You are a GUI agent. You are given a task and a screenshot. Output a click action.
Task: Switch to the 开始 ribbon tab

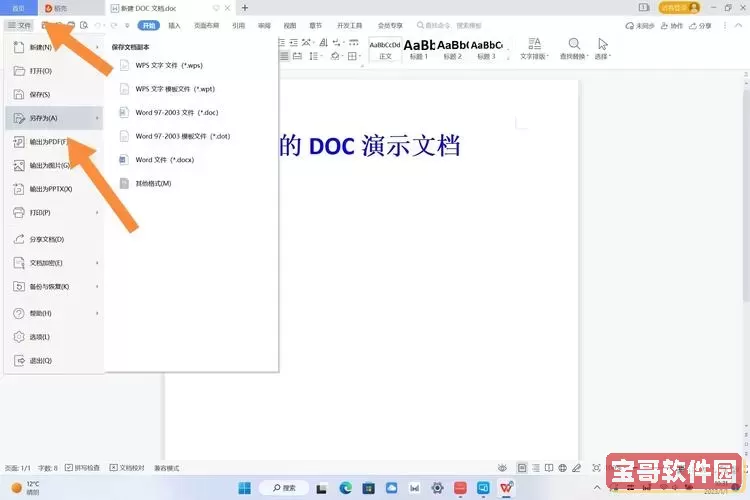click(x=149, y=25)
